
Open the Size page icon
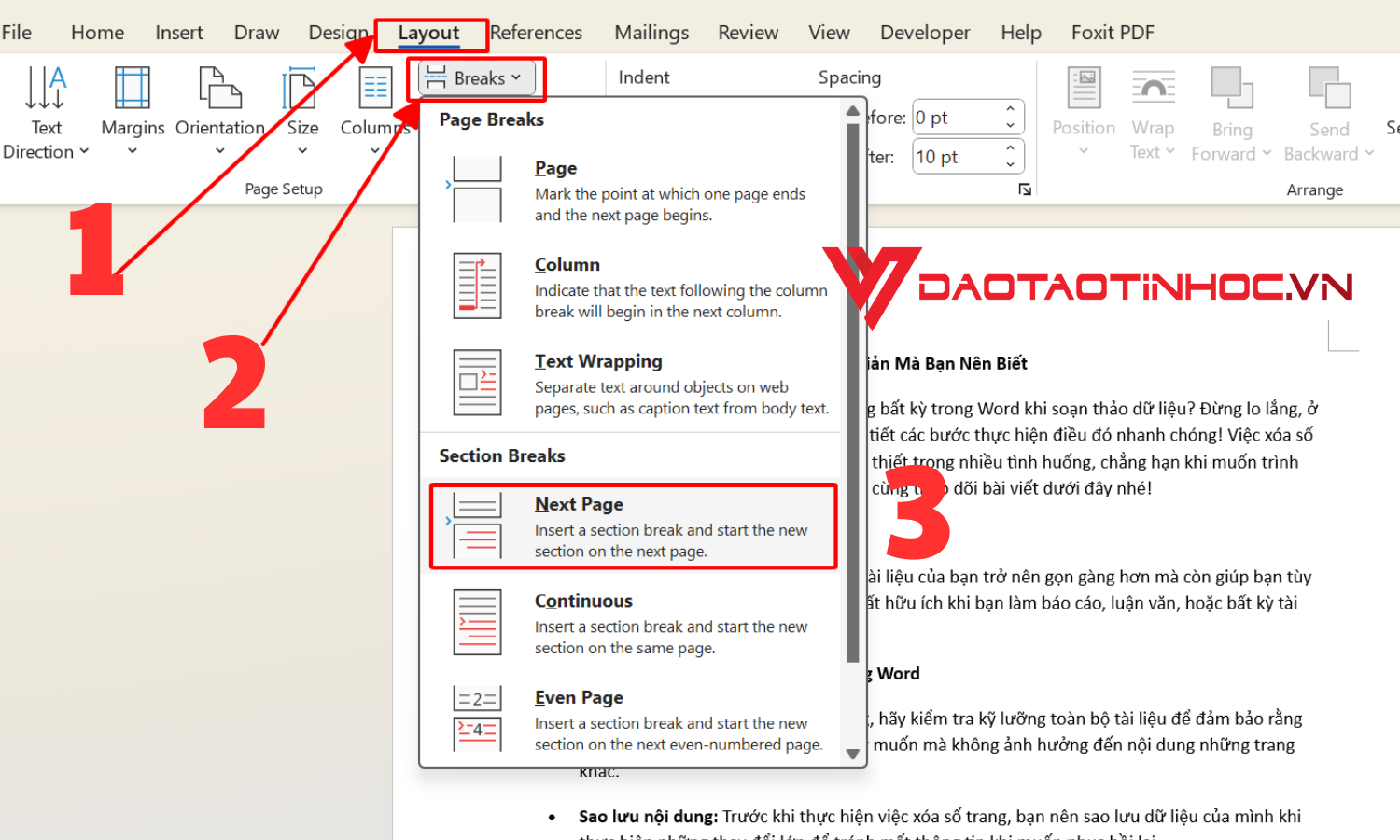(301, 90)
